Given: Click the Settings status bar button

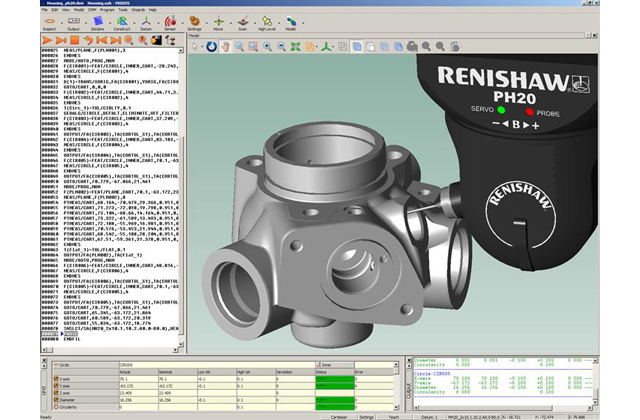Looking at the screenshot, I should 366,417.
